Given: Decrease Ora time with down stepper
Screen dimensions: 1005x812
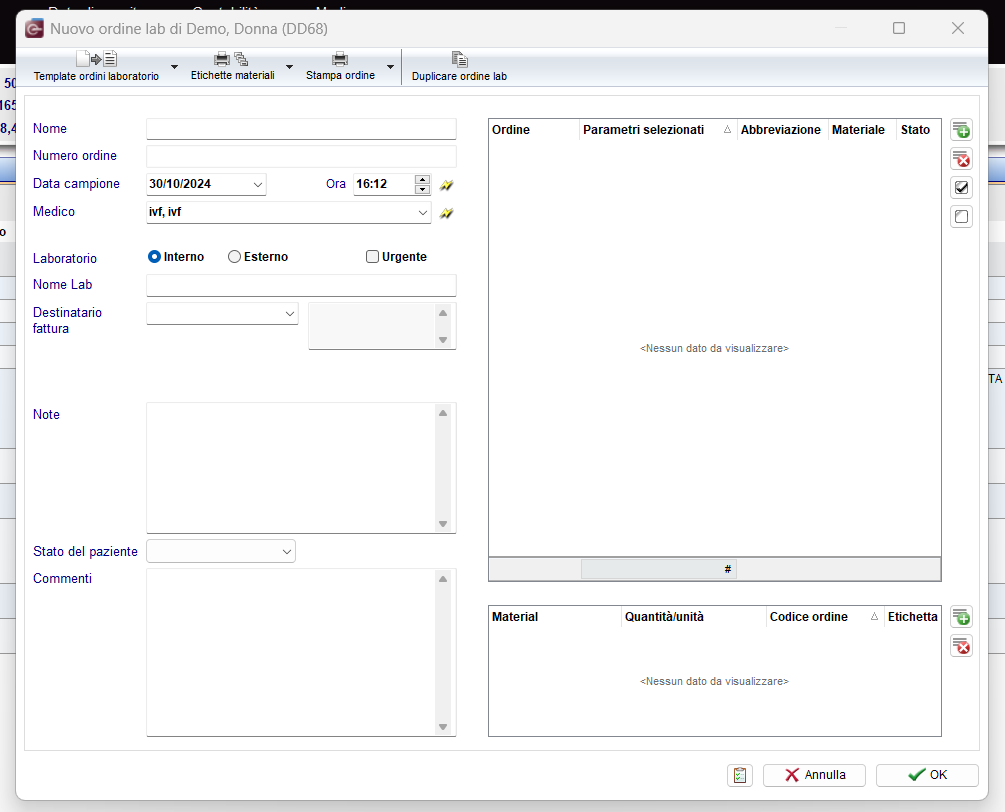Looking at the screenshot, I should pyautogui.click(x=422, y=189).
